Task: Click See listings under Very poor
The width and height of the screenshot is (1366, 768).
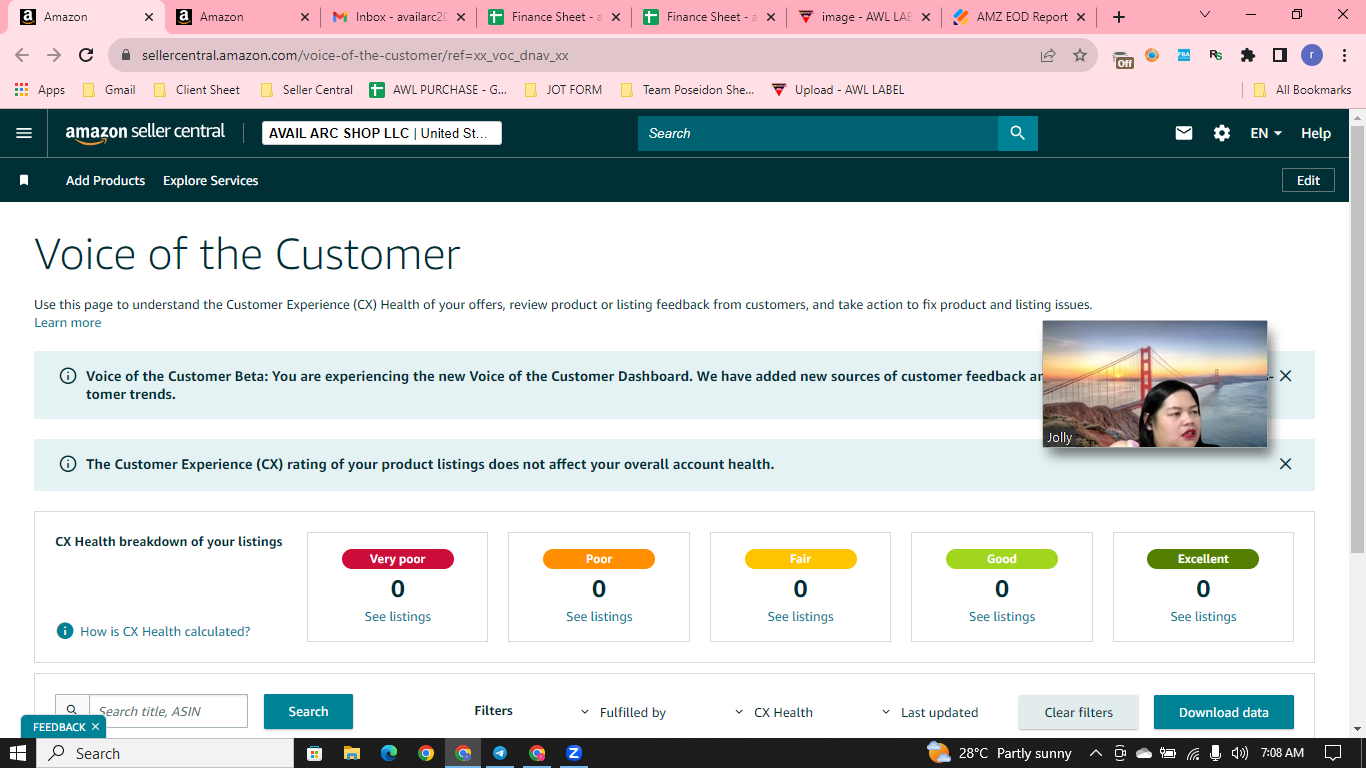Action: 398,617
